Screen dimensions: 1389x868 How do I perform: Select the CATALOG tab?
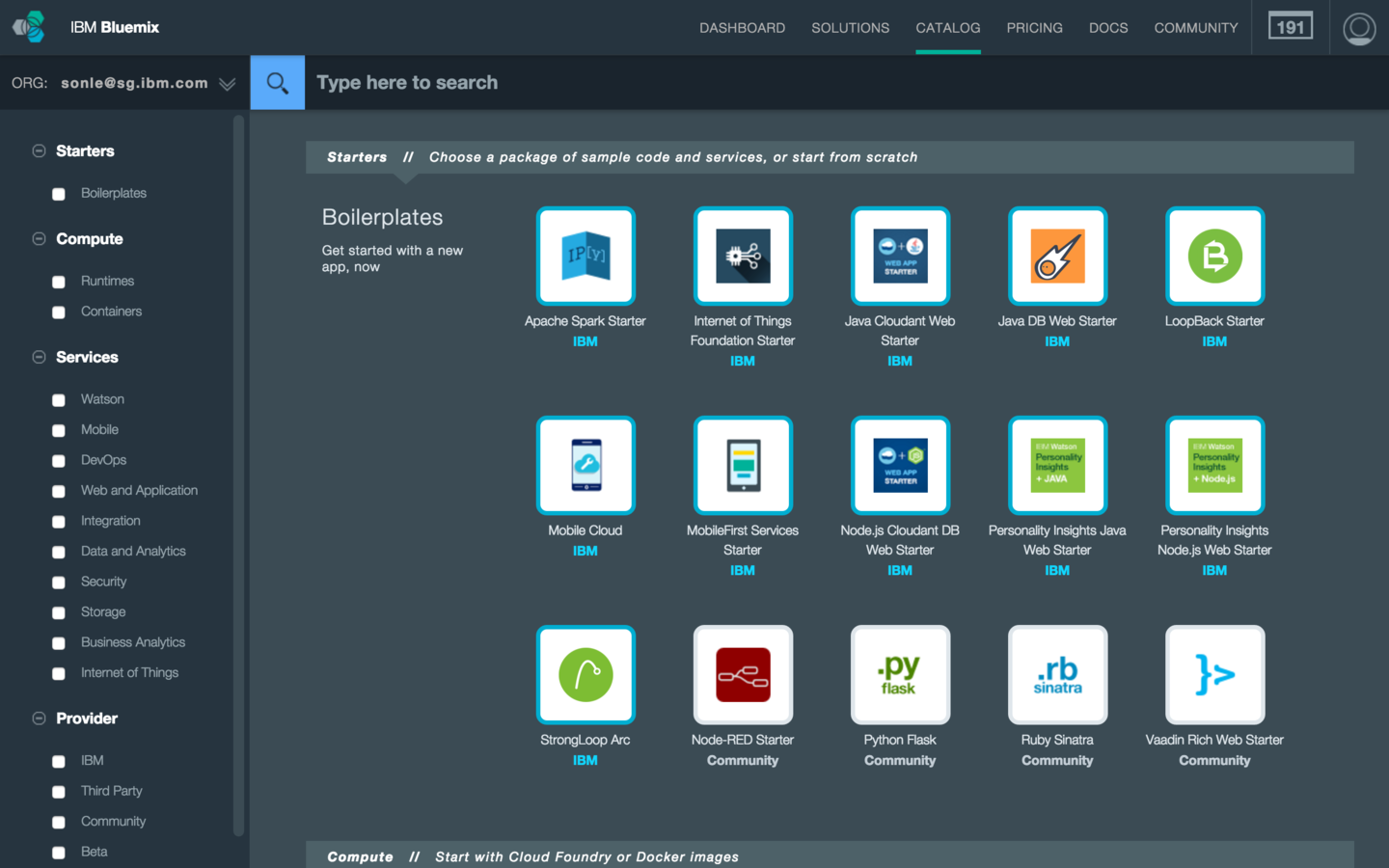coord(948,28)
